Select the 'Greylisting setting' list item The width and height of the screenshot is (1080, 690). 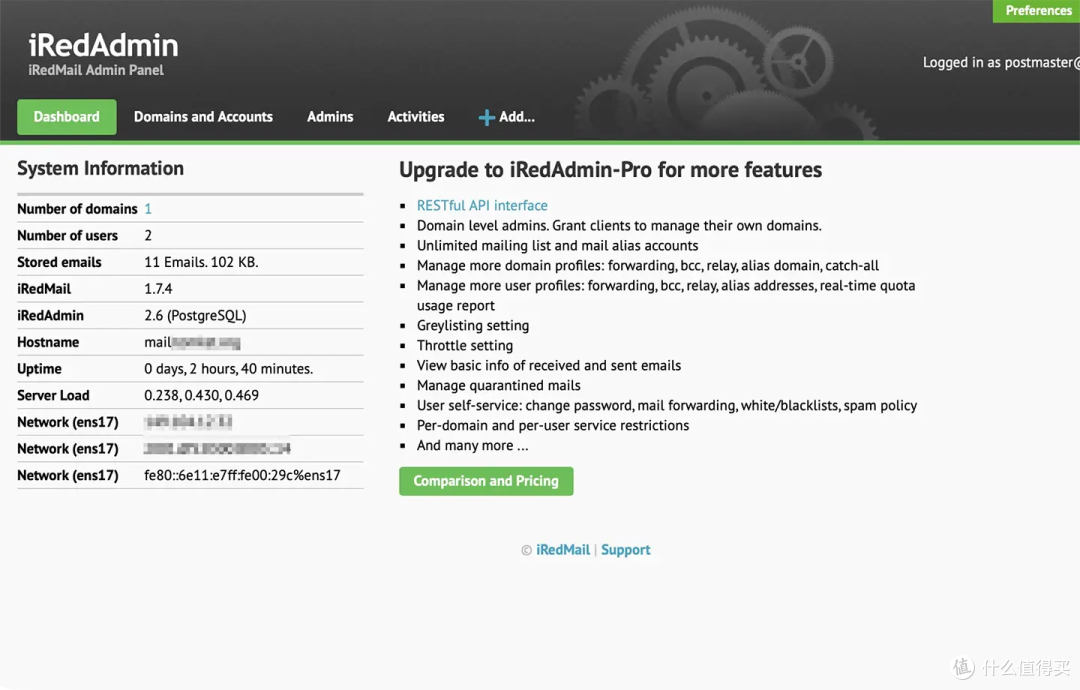click(472, 326)
